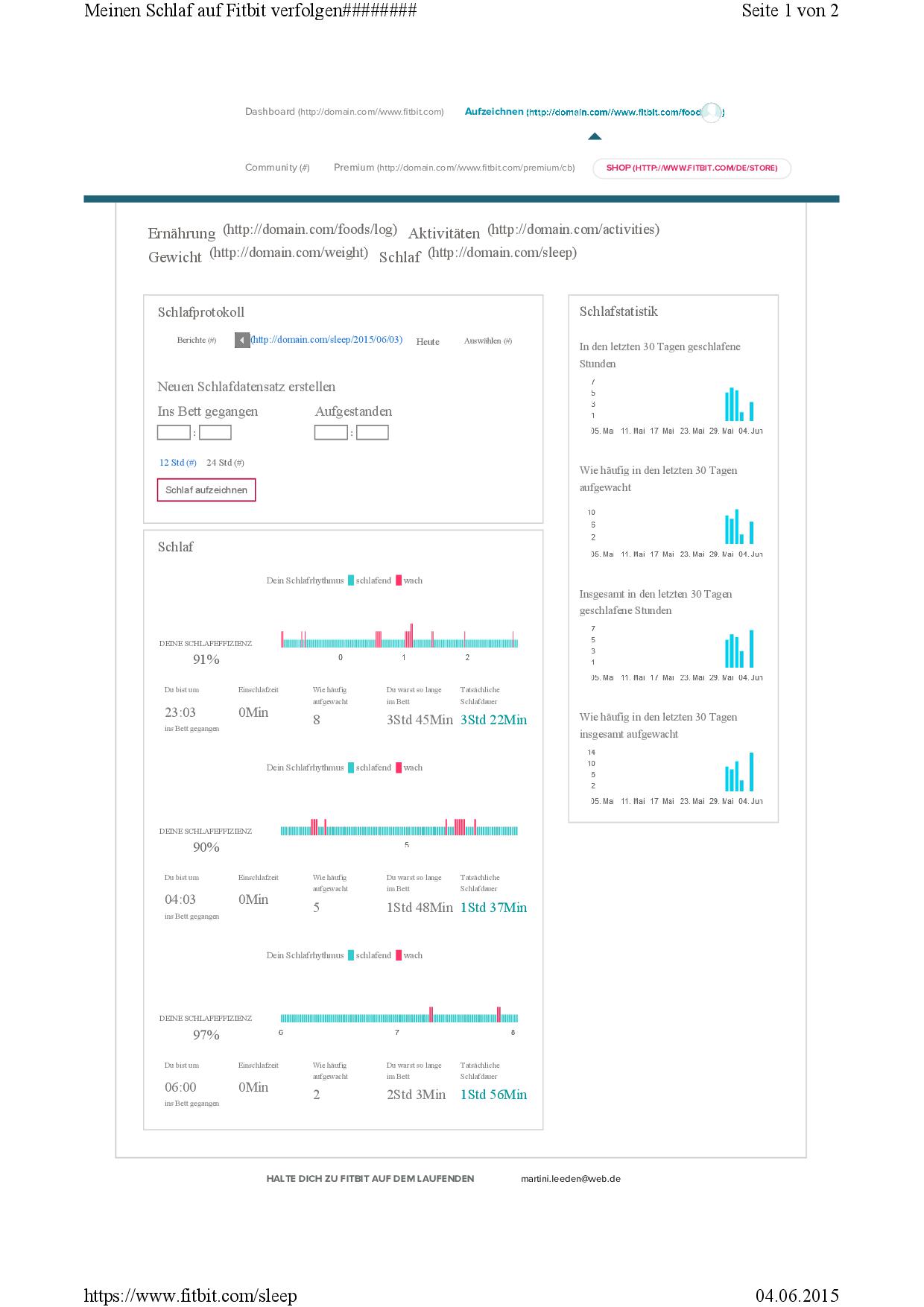Select the 24 Std time format
This screenshot has width=924, height=1307.
tap(225, 463)
